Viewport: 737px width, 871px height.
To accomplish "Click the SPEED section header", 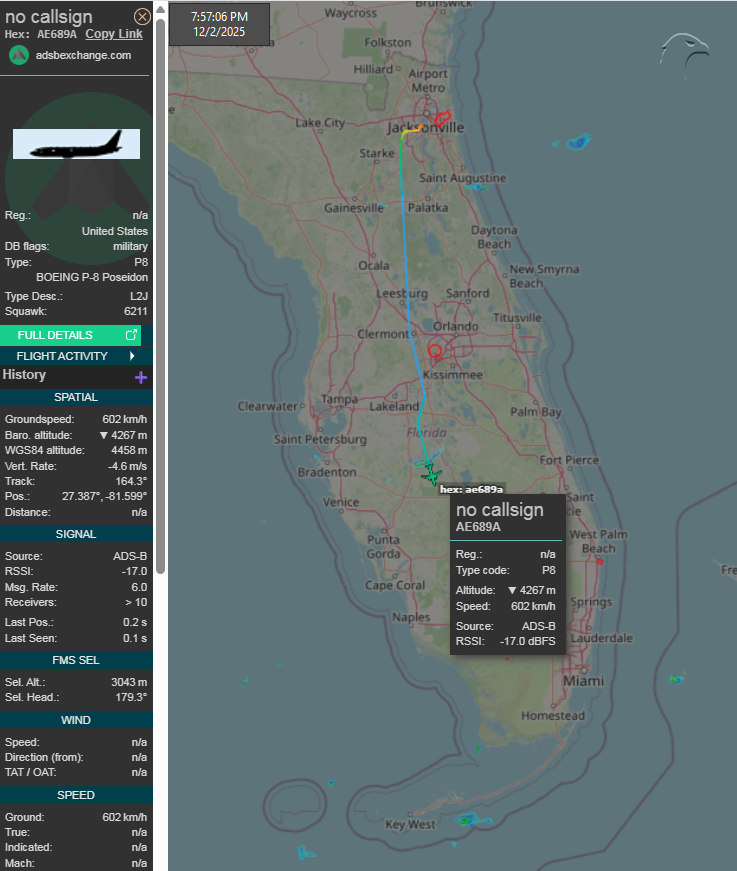I will click(76, 795).
